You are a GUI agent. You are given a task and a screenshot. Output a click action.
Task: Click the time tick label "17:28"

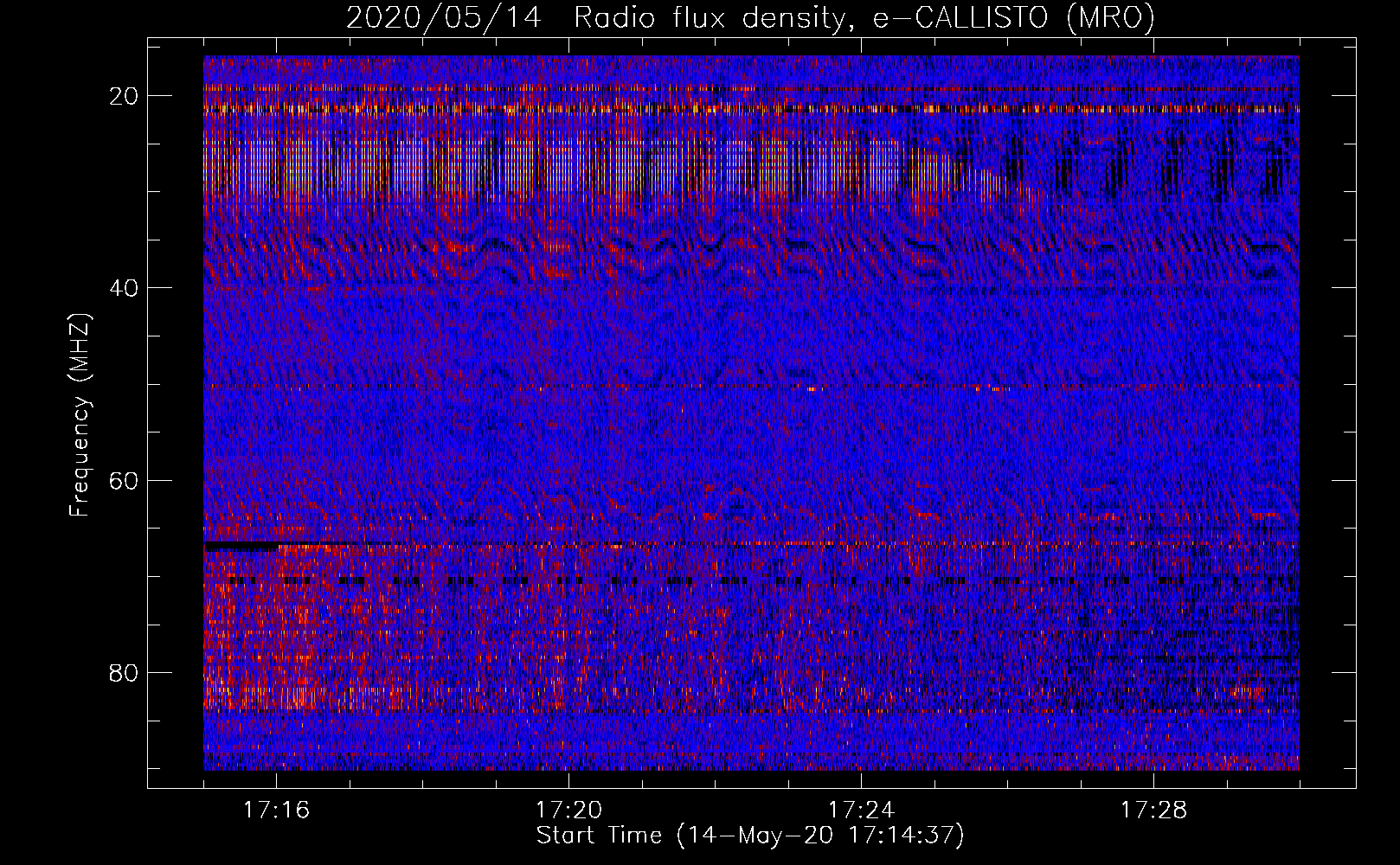click(1154, 811)
